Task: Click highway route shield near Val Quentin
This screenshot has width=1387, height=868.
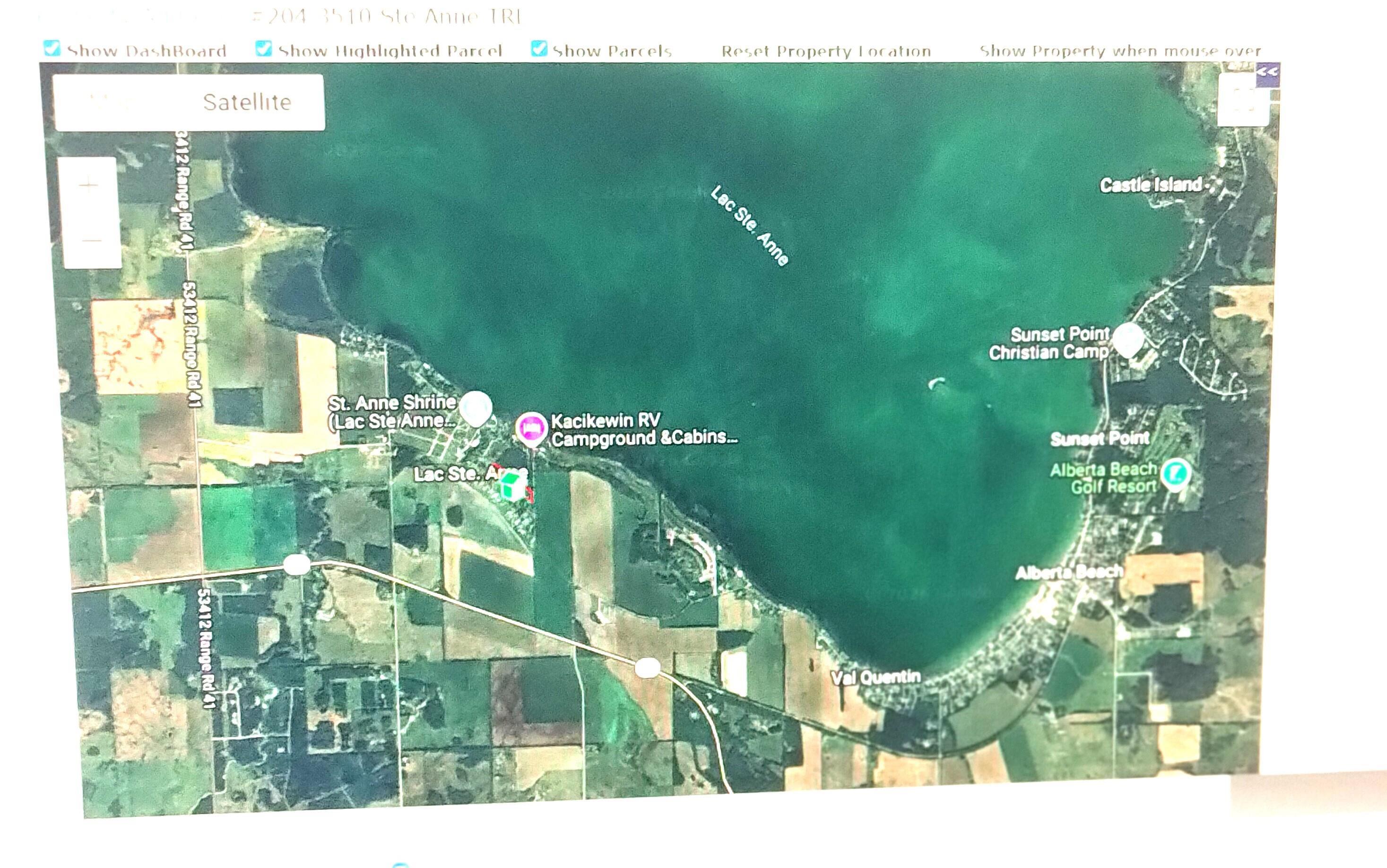Action: click(x=647, y=668)
